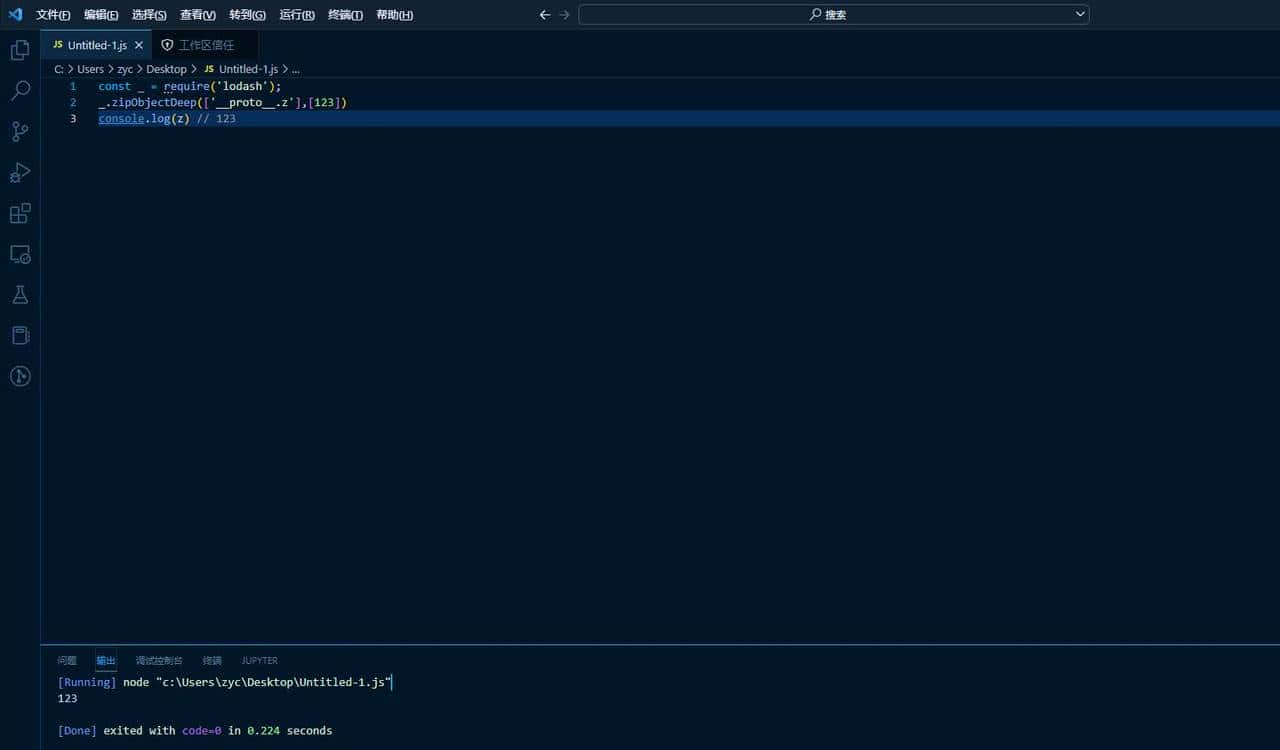Open the Source Control panel

(20, 131)
